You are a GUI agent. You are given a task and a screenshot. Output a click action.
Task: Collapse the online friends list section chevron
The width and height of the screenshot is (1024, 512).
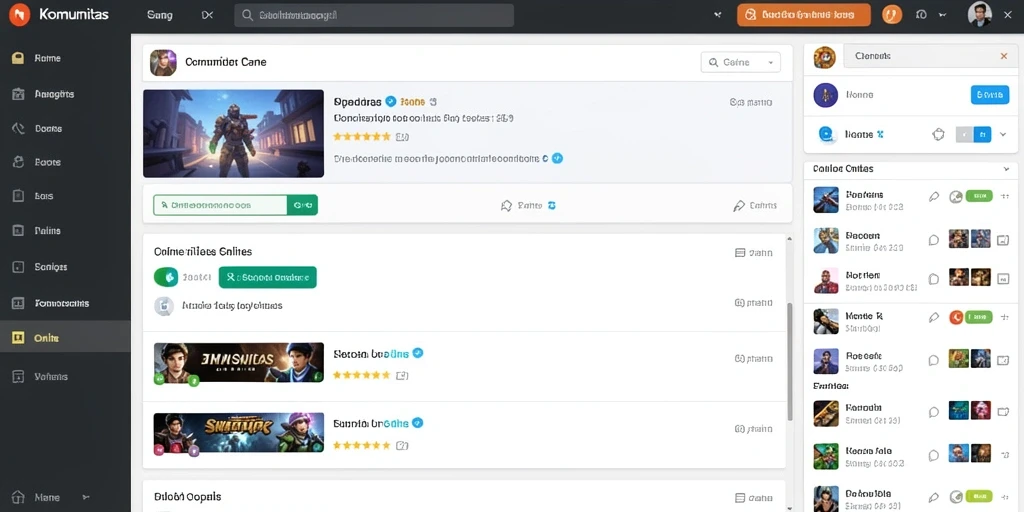tap(1006, 168)
